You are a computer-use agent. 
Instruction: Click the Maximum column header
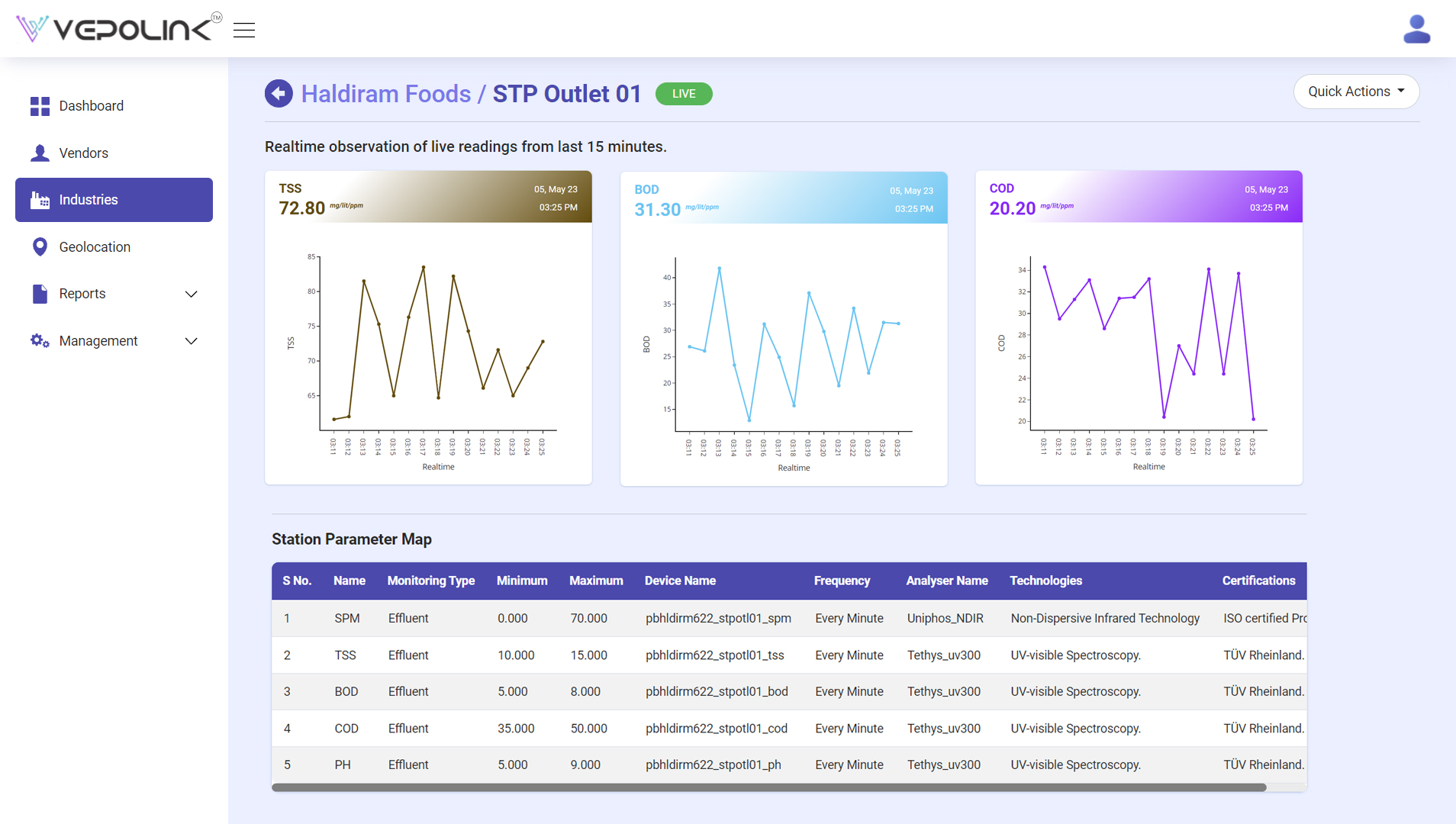coord(596,581)
